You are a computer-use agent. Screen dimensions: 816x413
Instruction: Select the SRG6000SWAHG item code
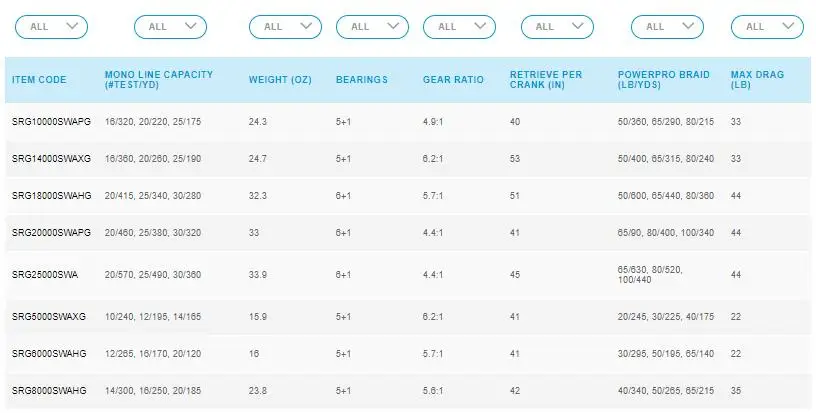pyautogui.click(x=49, y=354)
